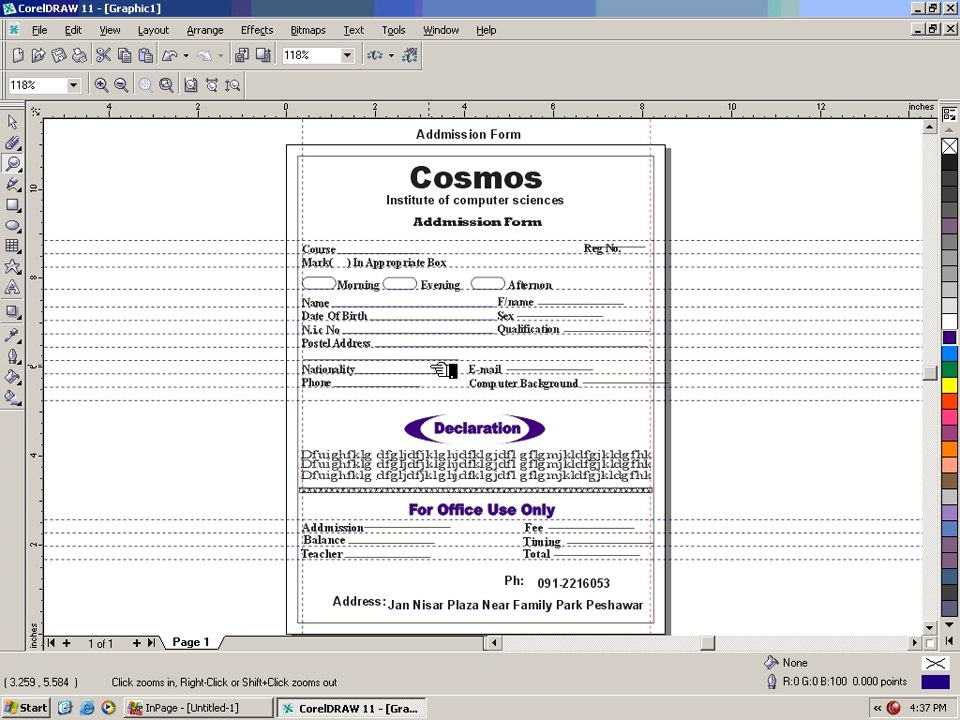Expand hidden system tray icons

[x=877, y=708]
